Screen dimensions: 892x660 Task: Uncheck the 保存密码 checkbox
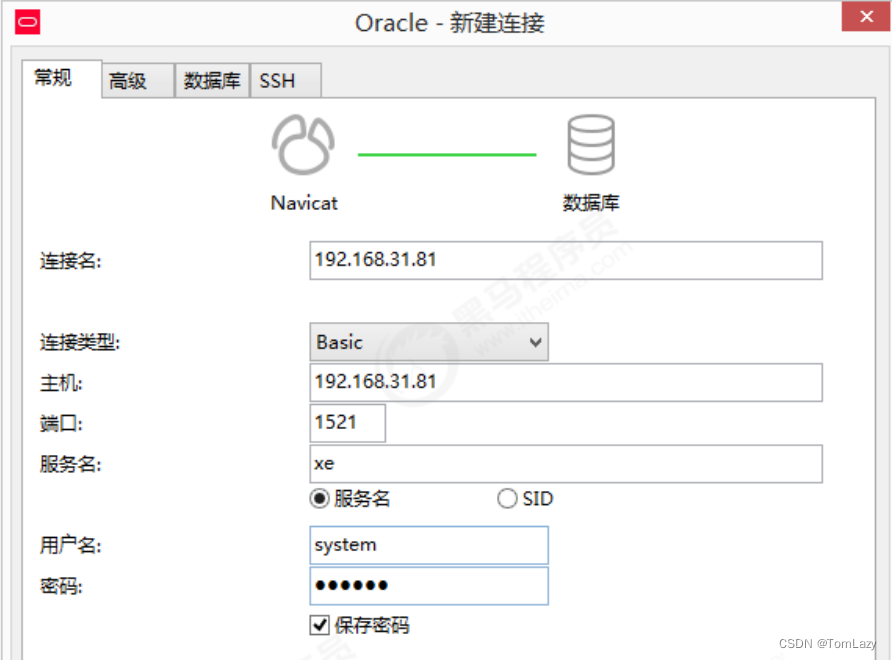tap(319, 625)
